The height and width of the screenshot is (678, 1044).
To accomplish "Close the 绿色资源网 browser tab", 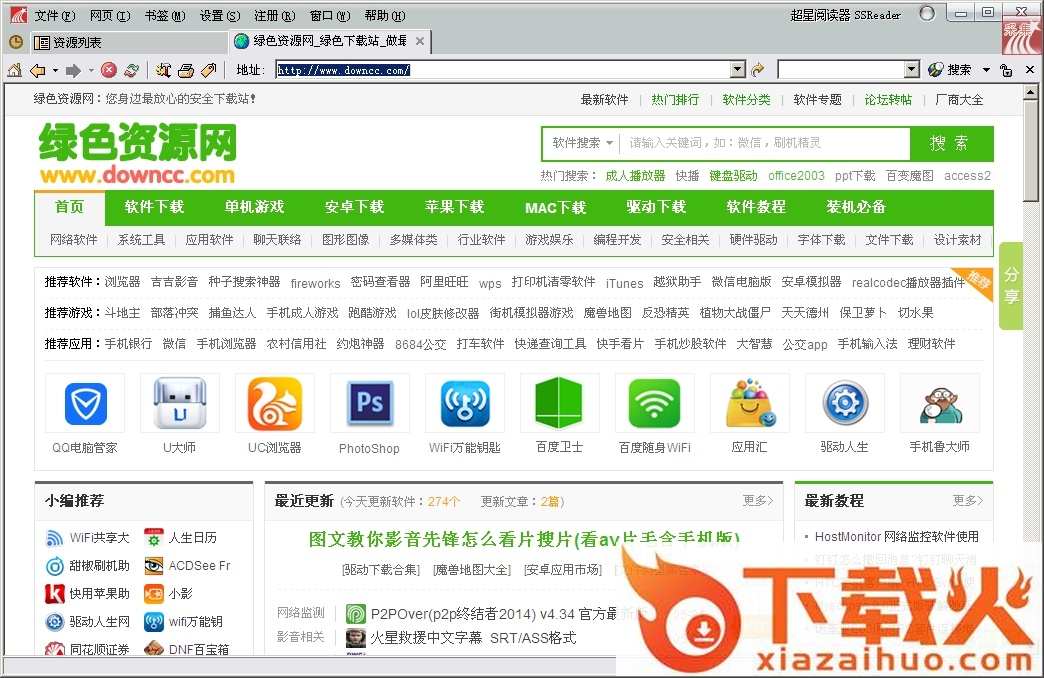I will (420, 41).
